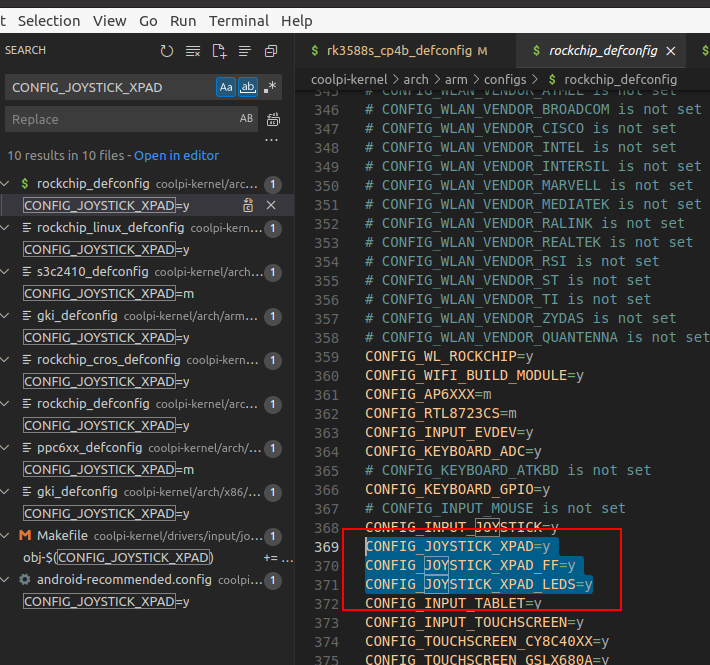Open s3c2410_defconfig match CONFIG_JOYSTICK_XPAD=m

[109, 293]
